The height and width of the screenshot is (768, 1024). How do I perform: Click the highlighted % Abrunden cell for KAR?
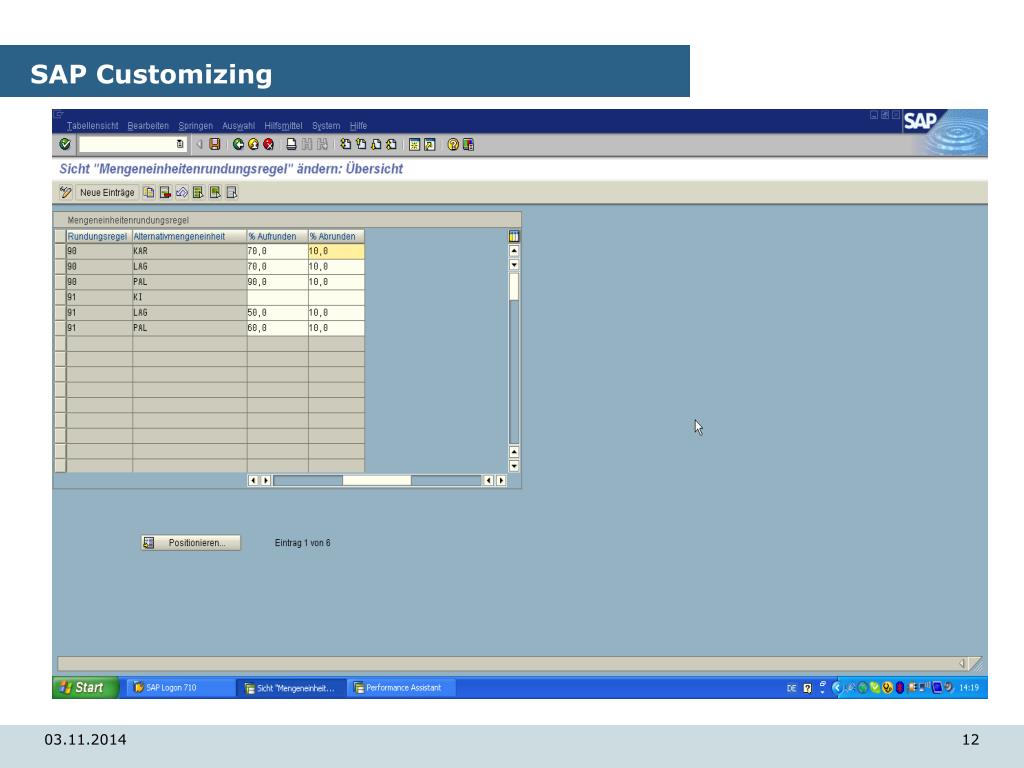click(336, 251)
